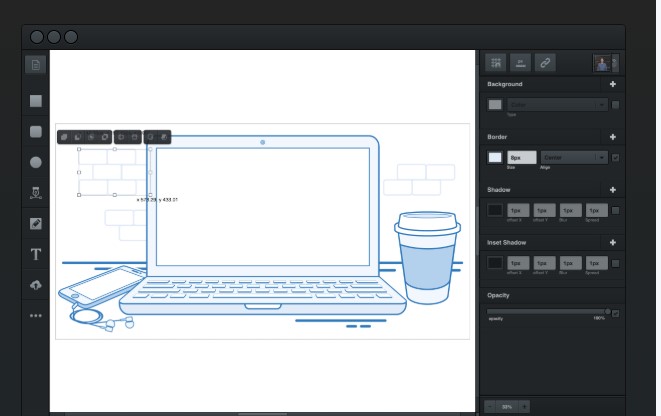Click the page document icon at sidebar top
661x416 pixels.
(36, 65)
